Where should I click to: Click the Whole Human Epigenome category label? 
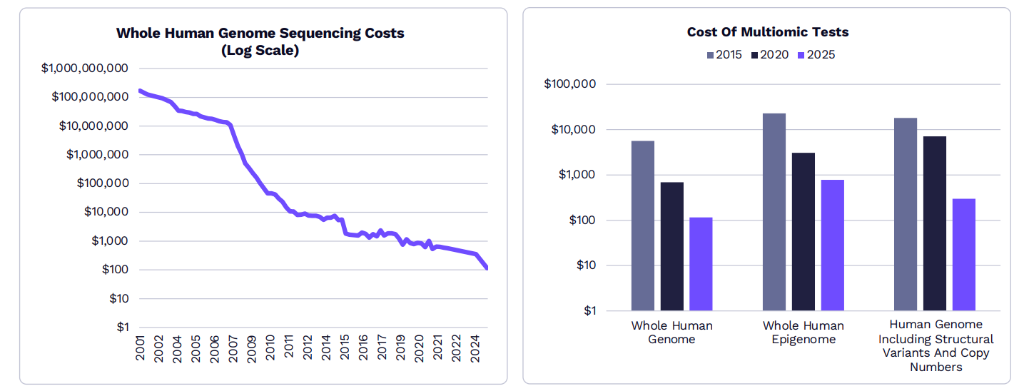tap(803, 331)
